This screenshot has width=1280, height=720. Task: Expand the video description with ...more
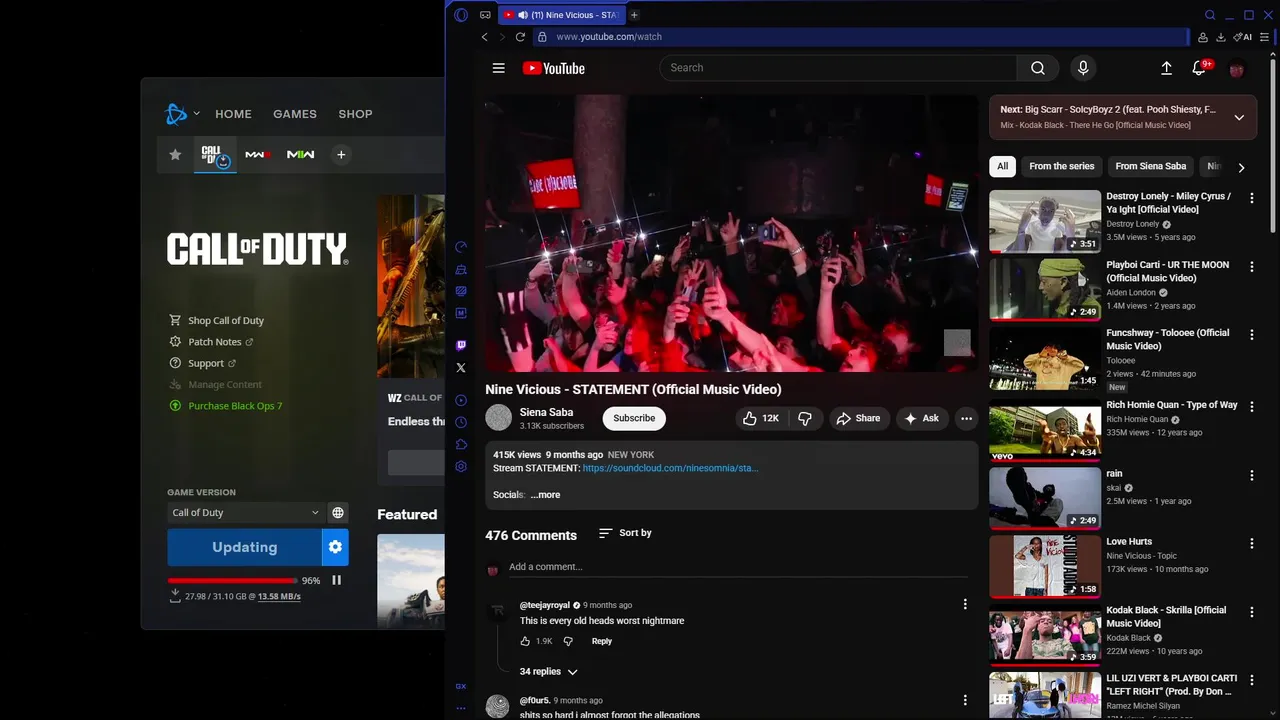[x=545, y=495]
